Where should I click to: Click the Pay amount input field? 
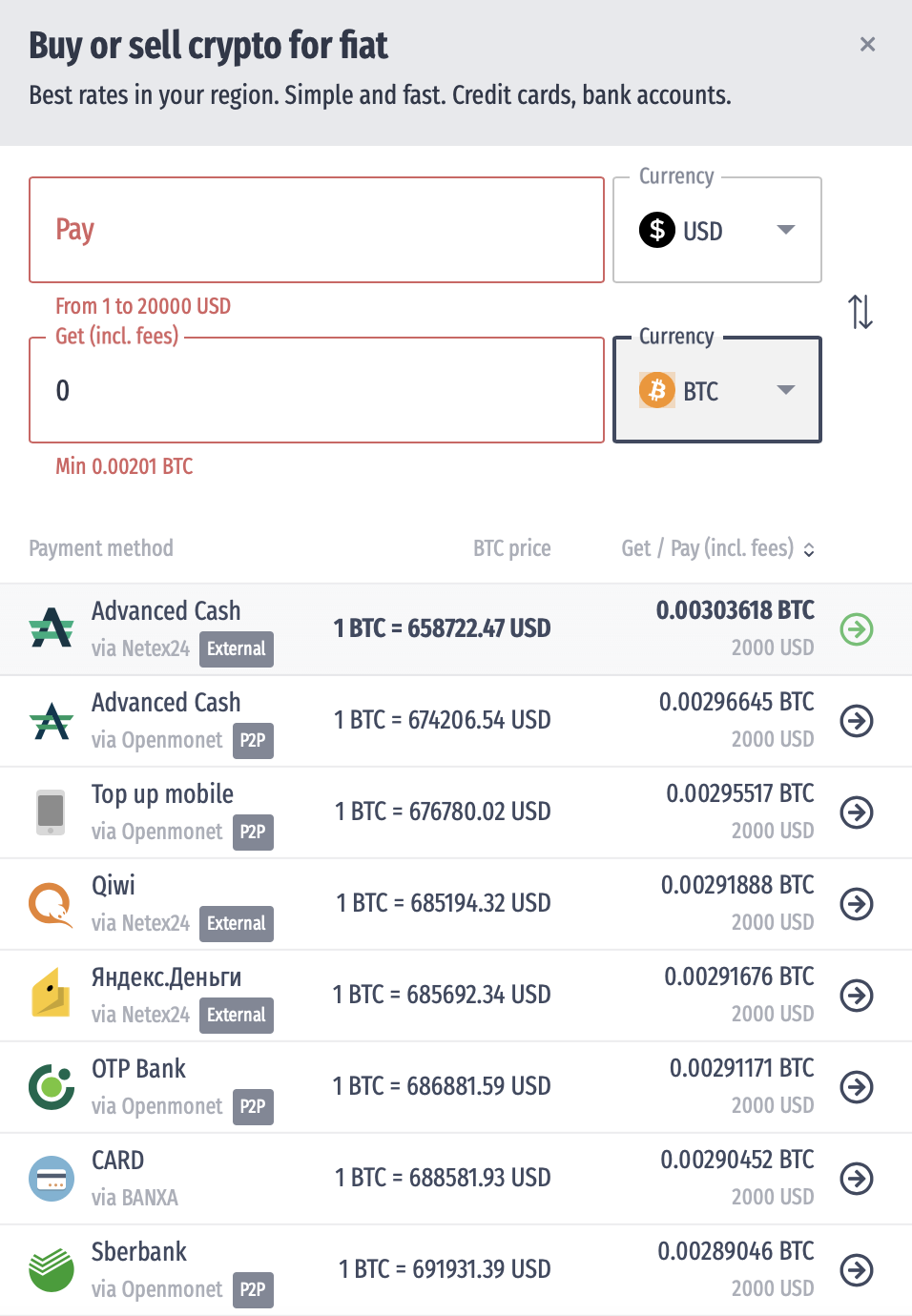(x=317, y=230)
